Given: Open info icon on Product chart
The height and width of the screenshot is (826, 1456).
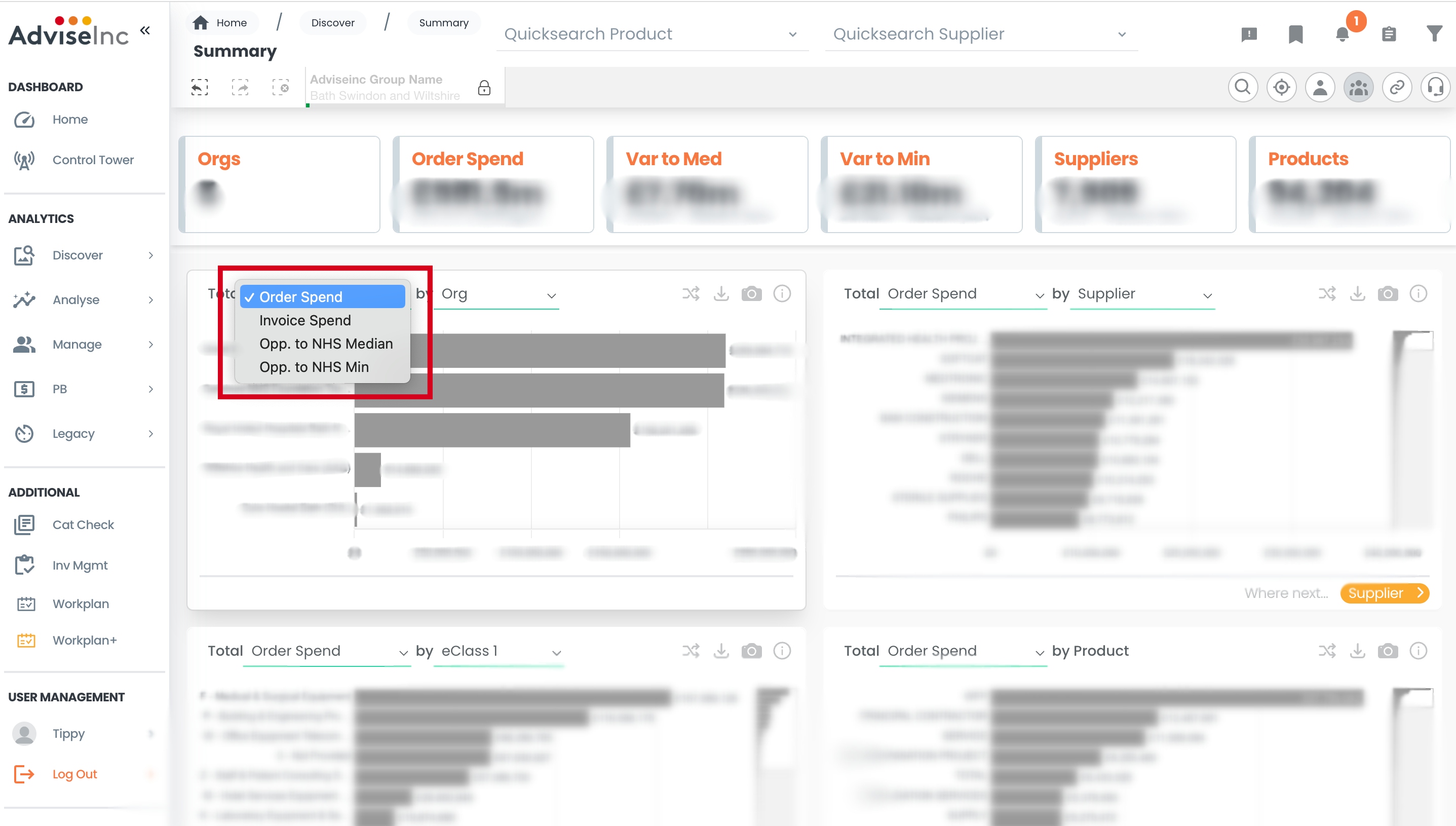Looking at the screenshot, I should coord(1418,651).
